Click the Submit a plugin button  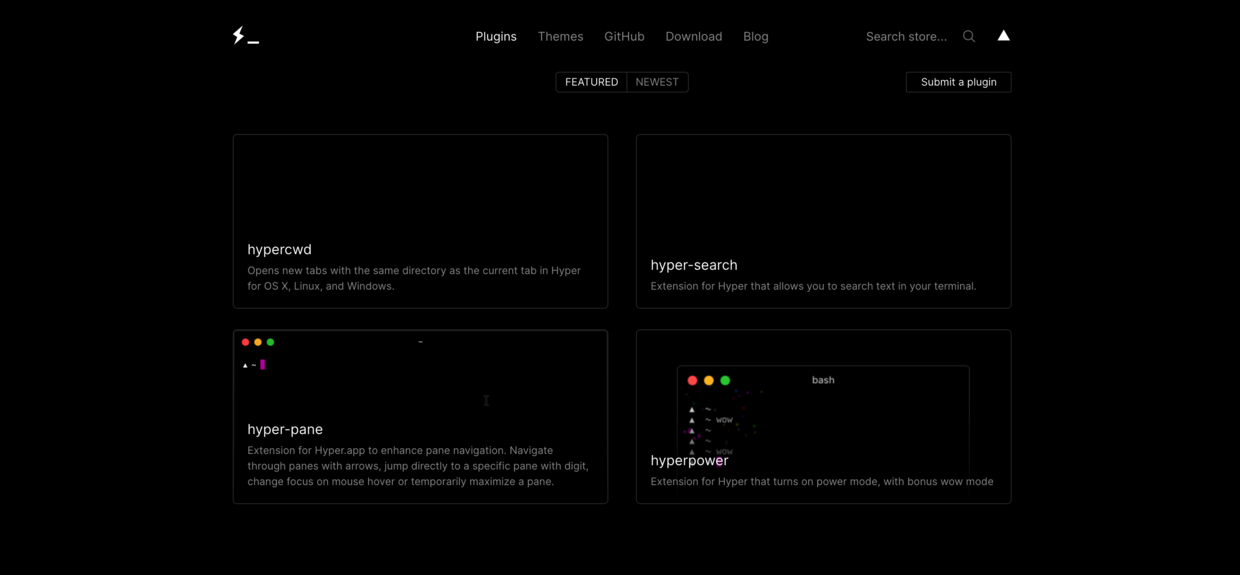pos(958,82)
